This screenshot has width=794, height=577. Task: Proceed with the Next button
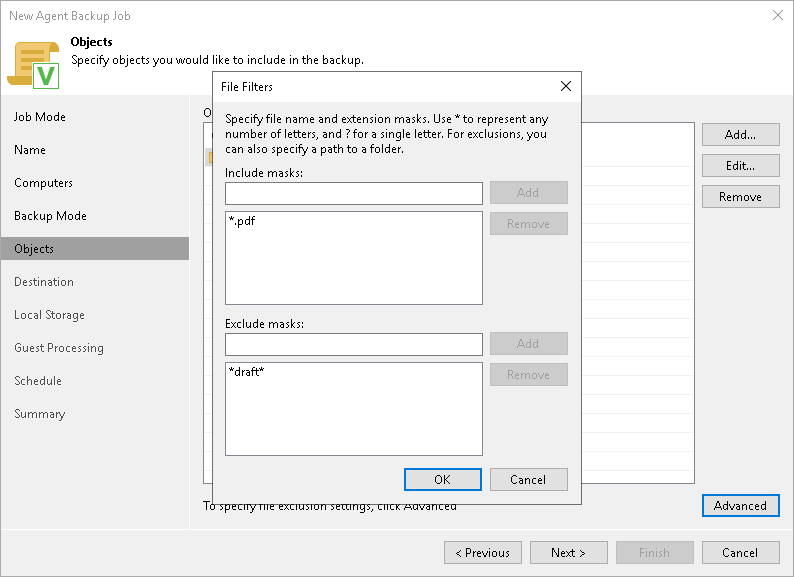[x=569, y=552]
